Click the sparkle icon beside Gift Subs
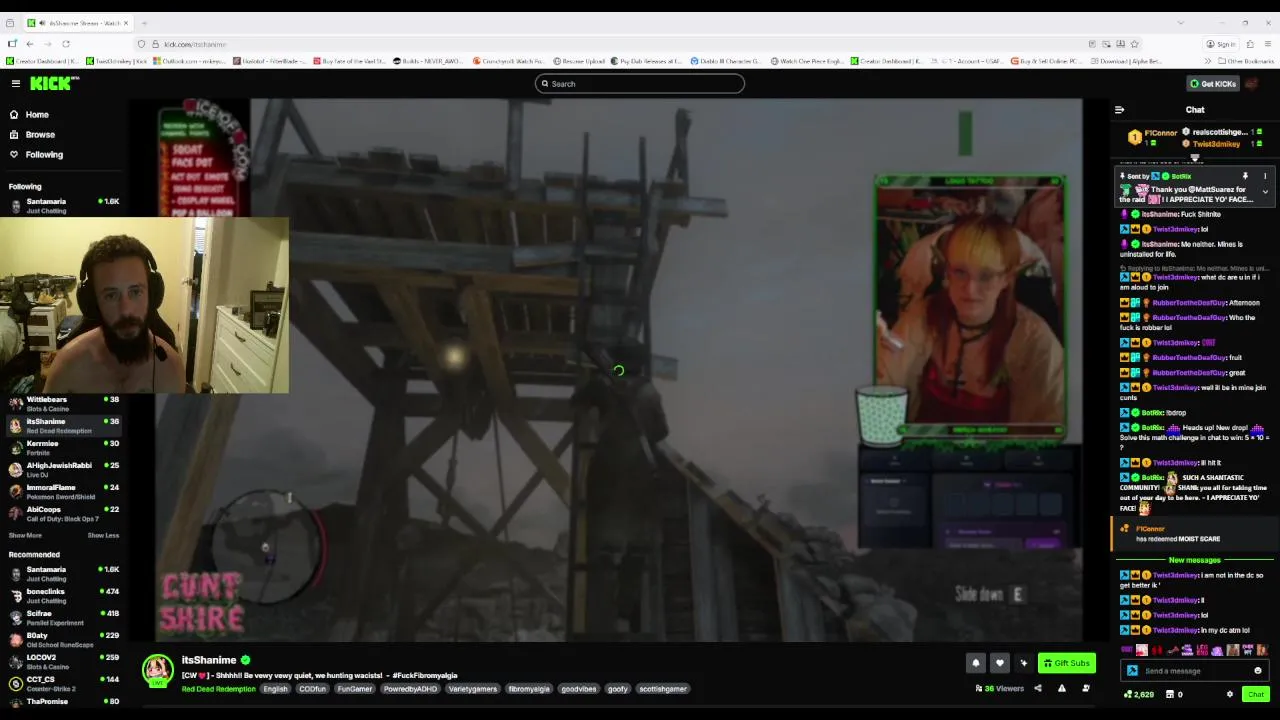Screen dimensions: 1280x720 [1023, 663]
